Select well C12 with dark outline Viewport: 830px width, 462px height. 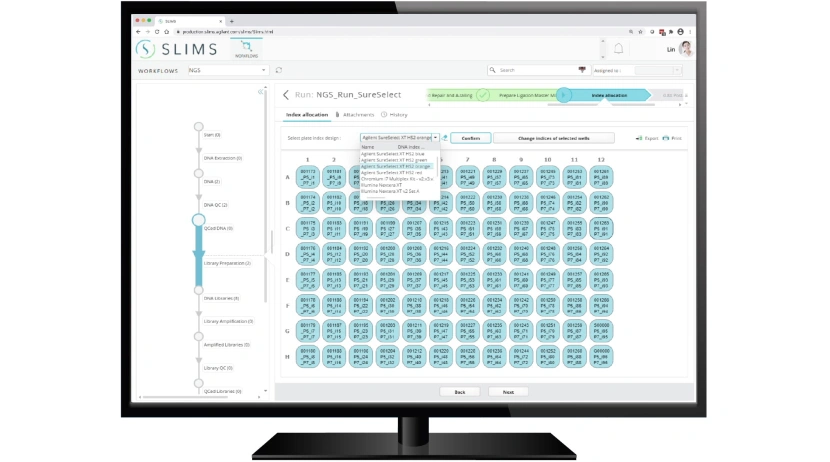[x=601, y=229]
